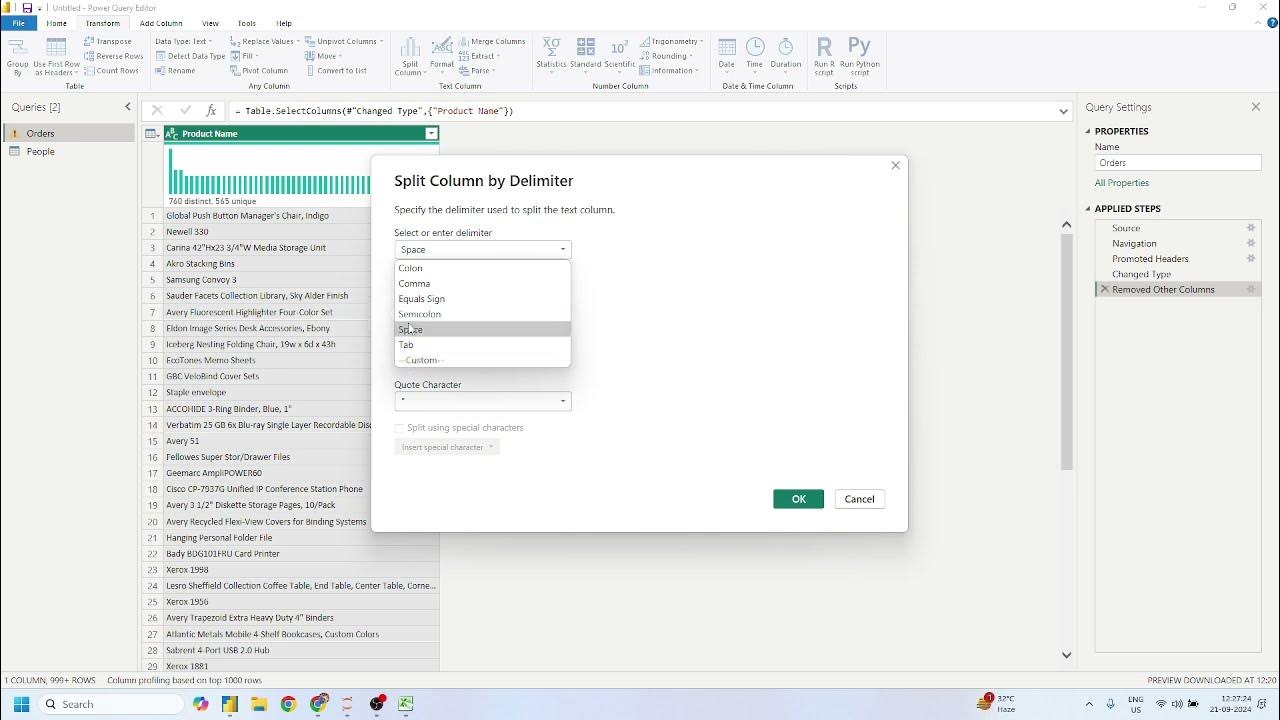Click Merge Columns in ribbon
1280x720 pixels.
pyautogui.click(x=492, y=41)
